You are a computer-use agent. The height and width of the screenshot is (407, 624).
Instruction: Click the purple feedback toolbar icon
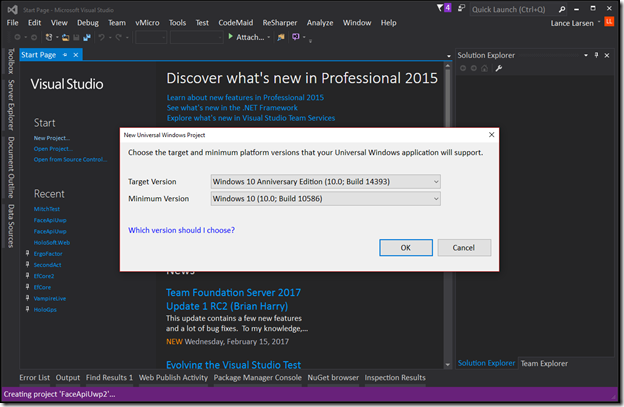[x=296, y=37]
